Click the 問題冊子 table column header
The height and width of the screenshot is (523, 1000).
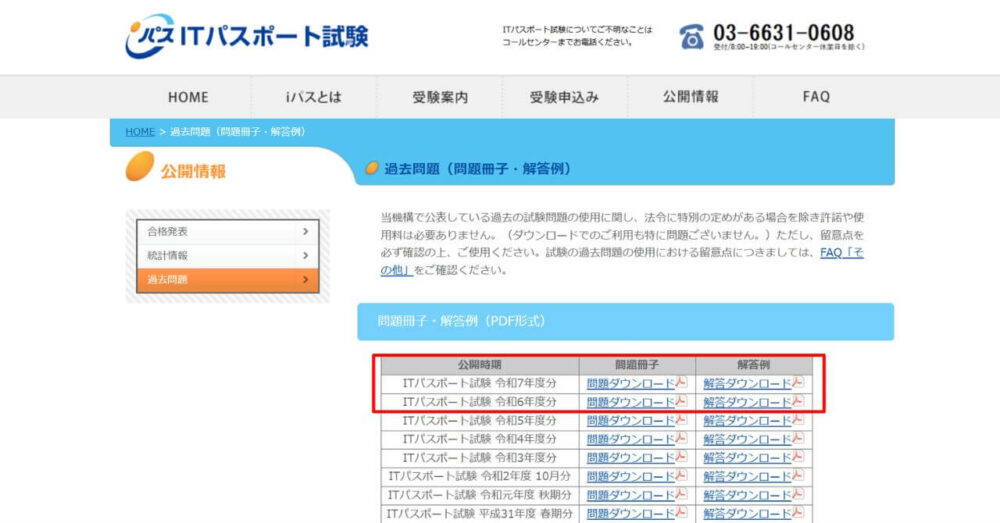pos(636,365)
